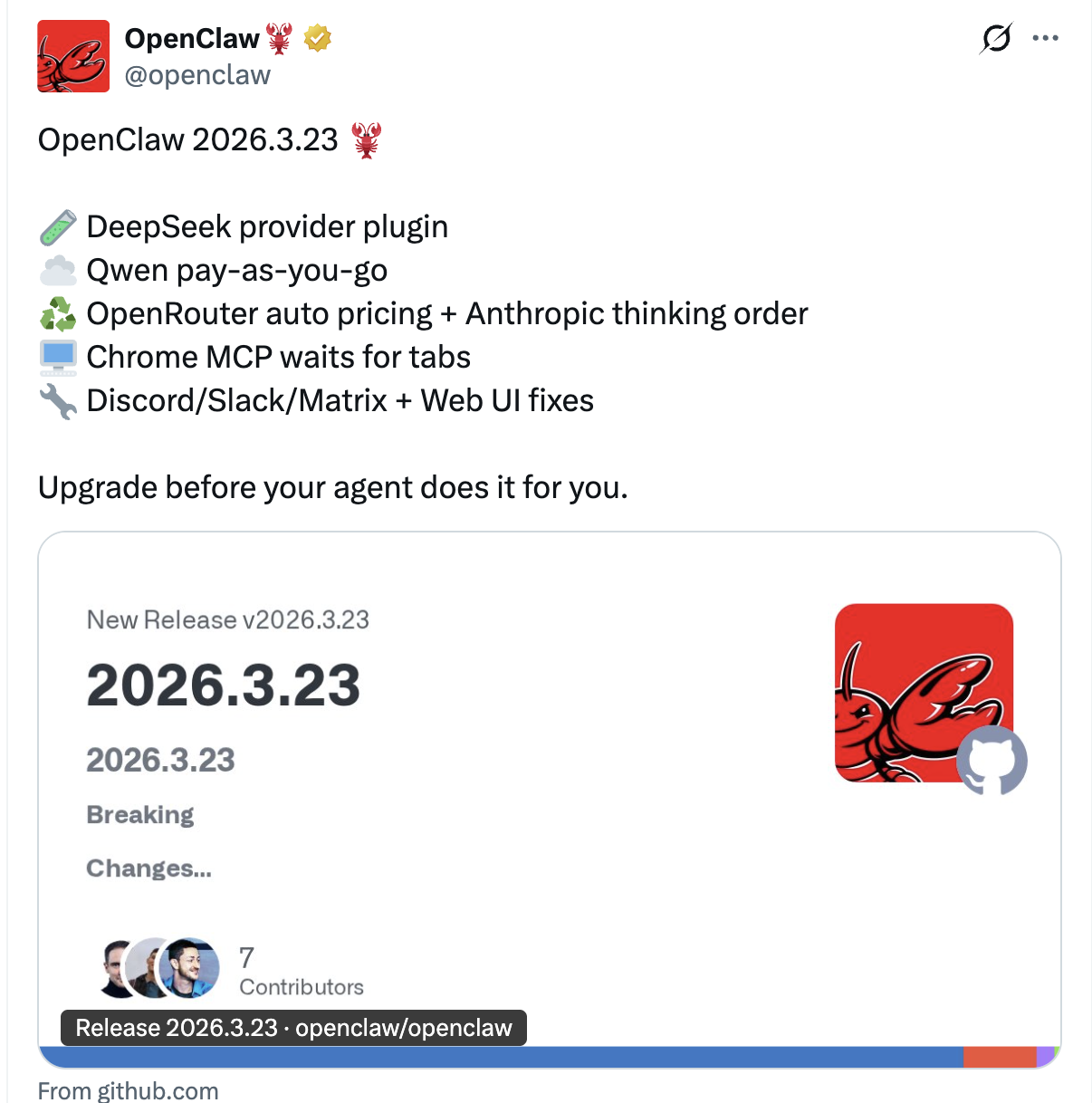The image size is (1092, 1103).
Task: Click the 7 Contributors text
Action: pyautogui.click(x=302, y=972)
